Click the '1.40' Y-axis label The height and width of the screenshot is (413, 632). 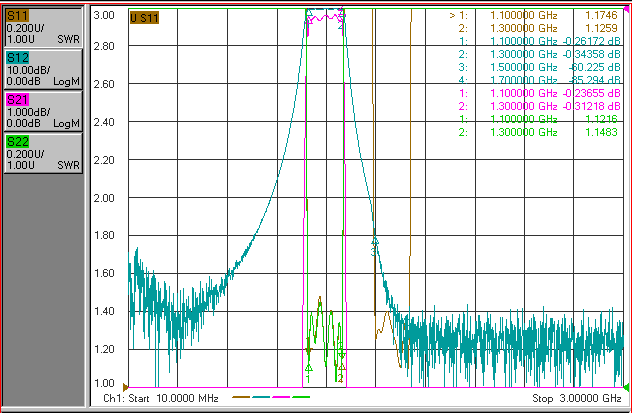(x=104, y=311)
